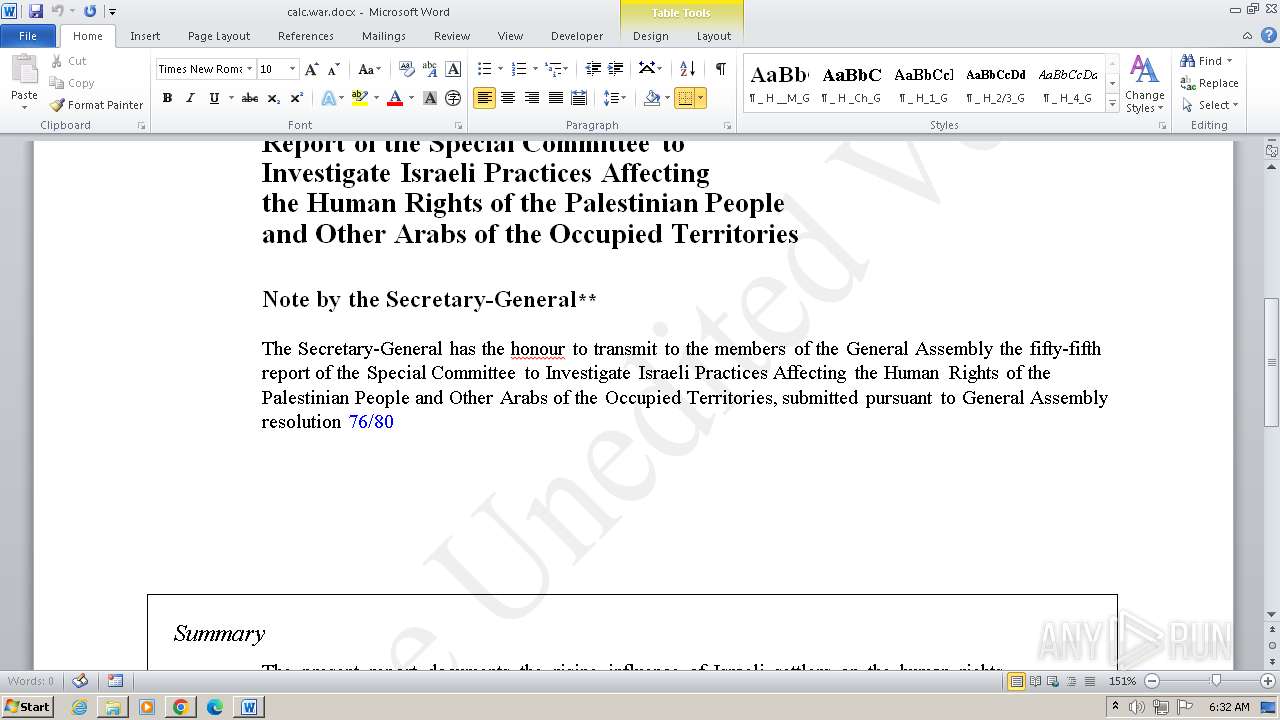Screen dimensions: 1280x720
Task: Click the Windows Start button
Action: pos(27,707)
